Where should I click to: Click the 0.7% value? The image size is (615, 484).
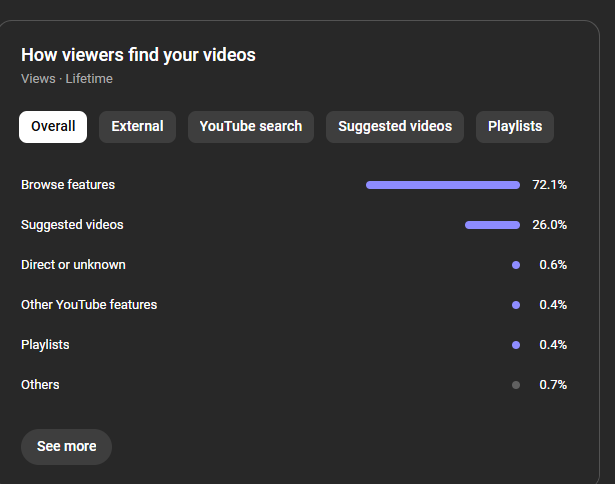(x=553, y=385)
